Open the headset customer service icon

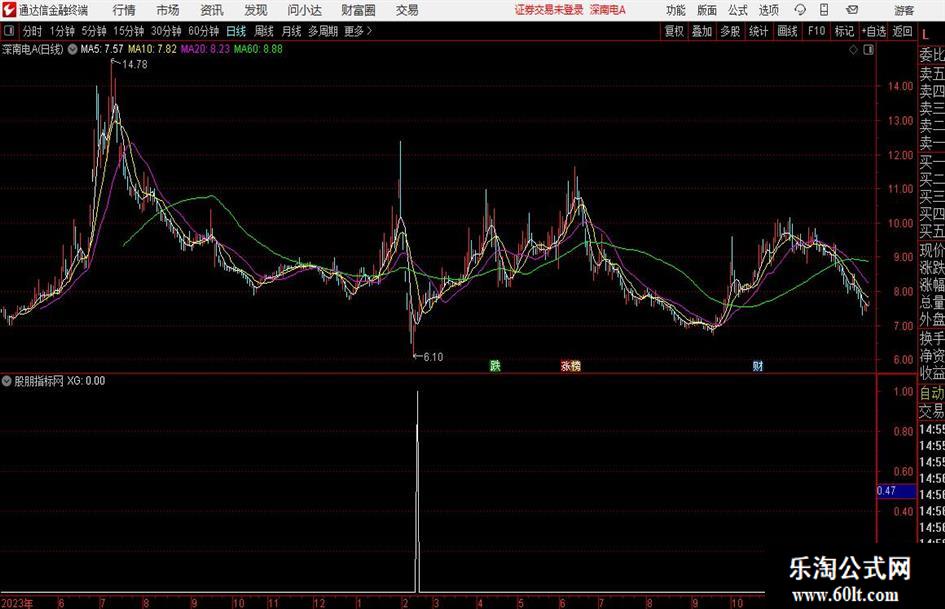click(x=800, y=10)
